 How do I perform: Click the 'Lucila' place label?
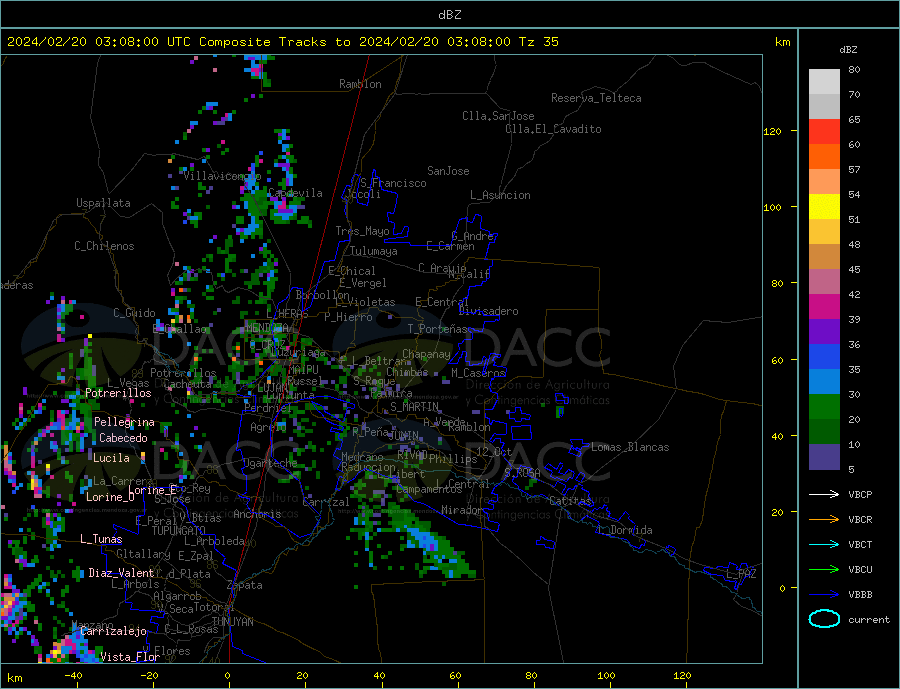point(111,458)
